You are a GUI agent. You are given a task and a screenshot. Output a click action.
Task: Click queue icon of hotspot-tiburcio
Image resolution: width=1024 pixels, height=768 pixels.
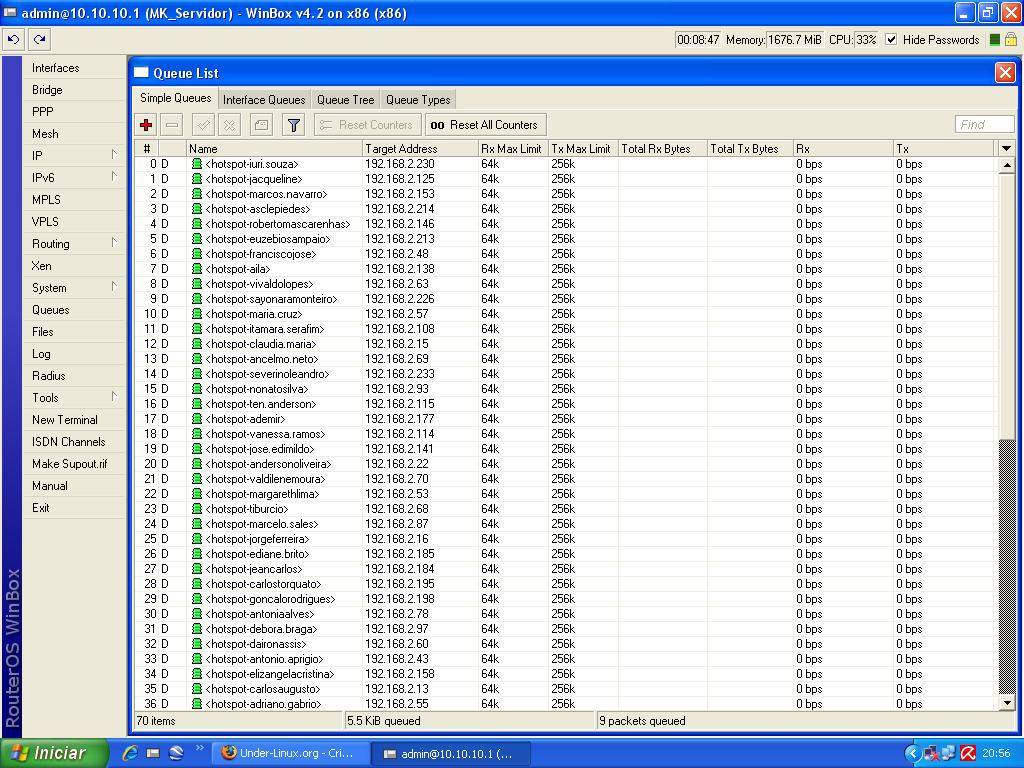click(197, 509)
